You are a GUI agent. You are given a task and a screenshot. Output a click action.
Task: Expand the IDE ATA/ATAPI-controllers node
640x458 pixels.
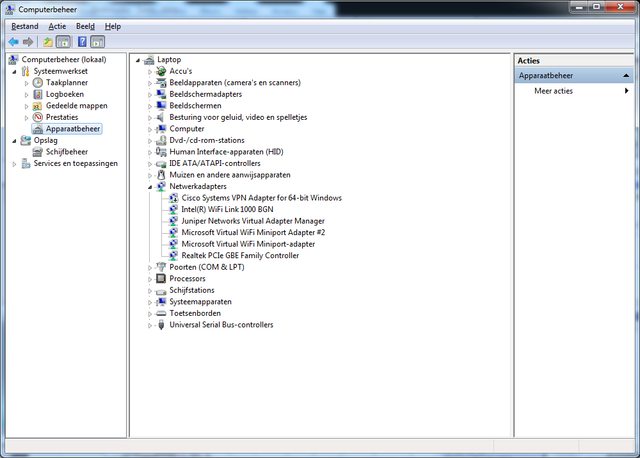tap(150, 164)
